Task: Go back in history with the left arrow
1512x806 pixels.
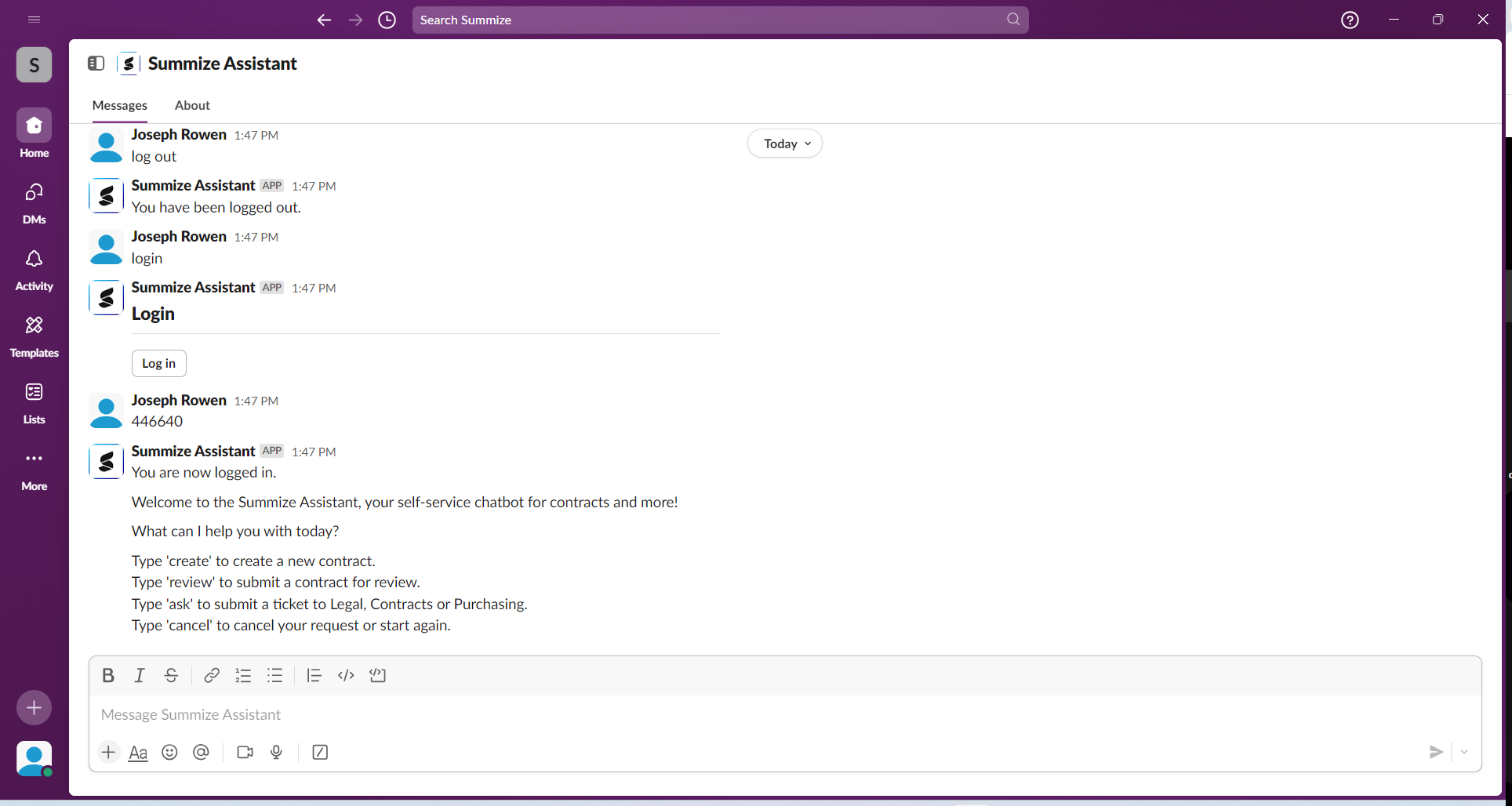Action: point(324,20)
